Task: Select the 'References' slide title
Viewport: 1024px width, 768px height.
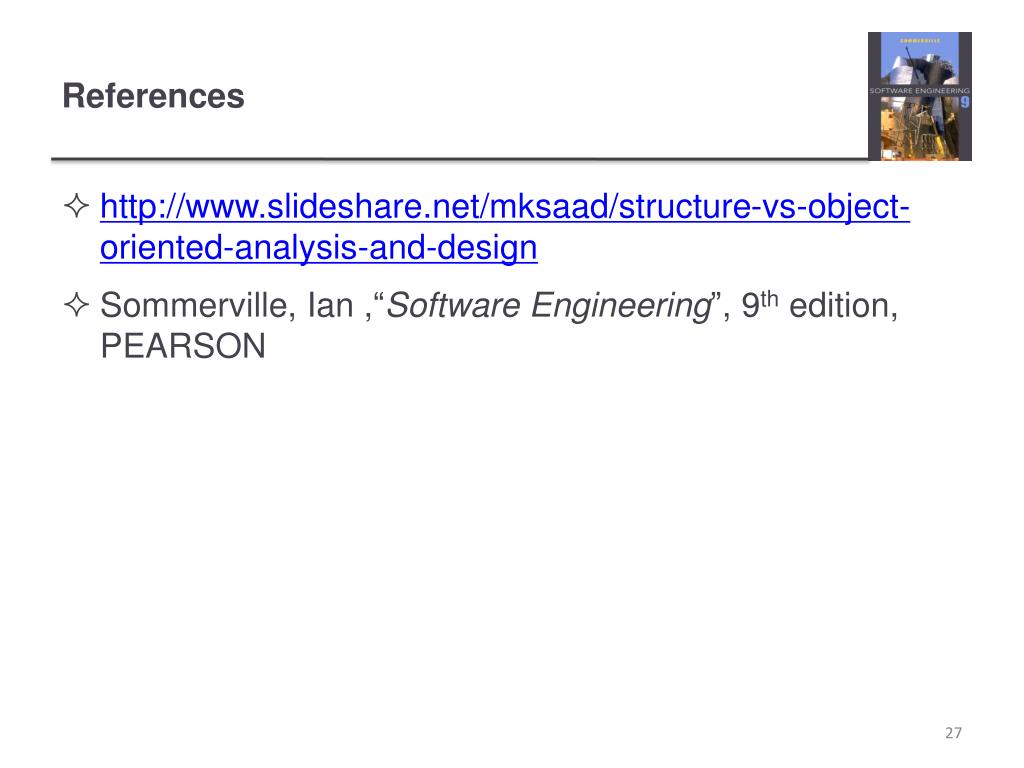Action: pyautogui.click(x=153, y=96)
